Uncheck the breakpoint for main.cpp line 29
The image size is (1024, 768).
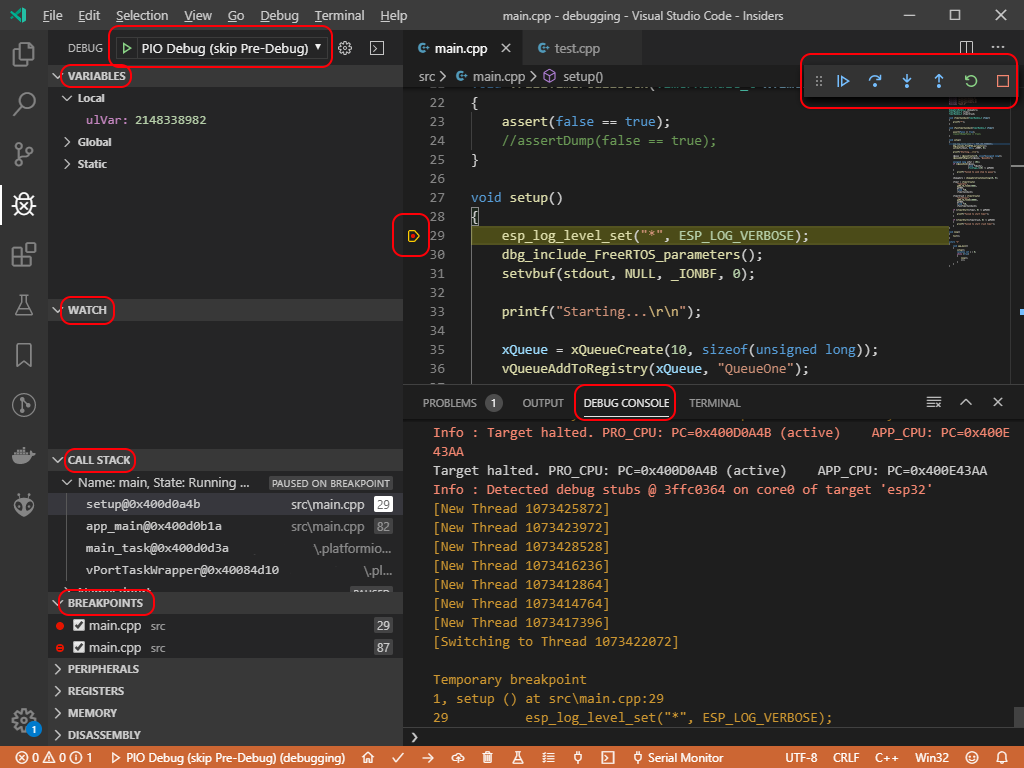pos(80,625)
